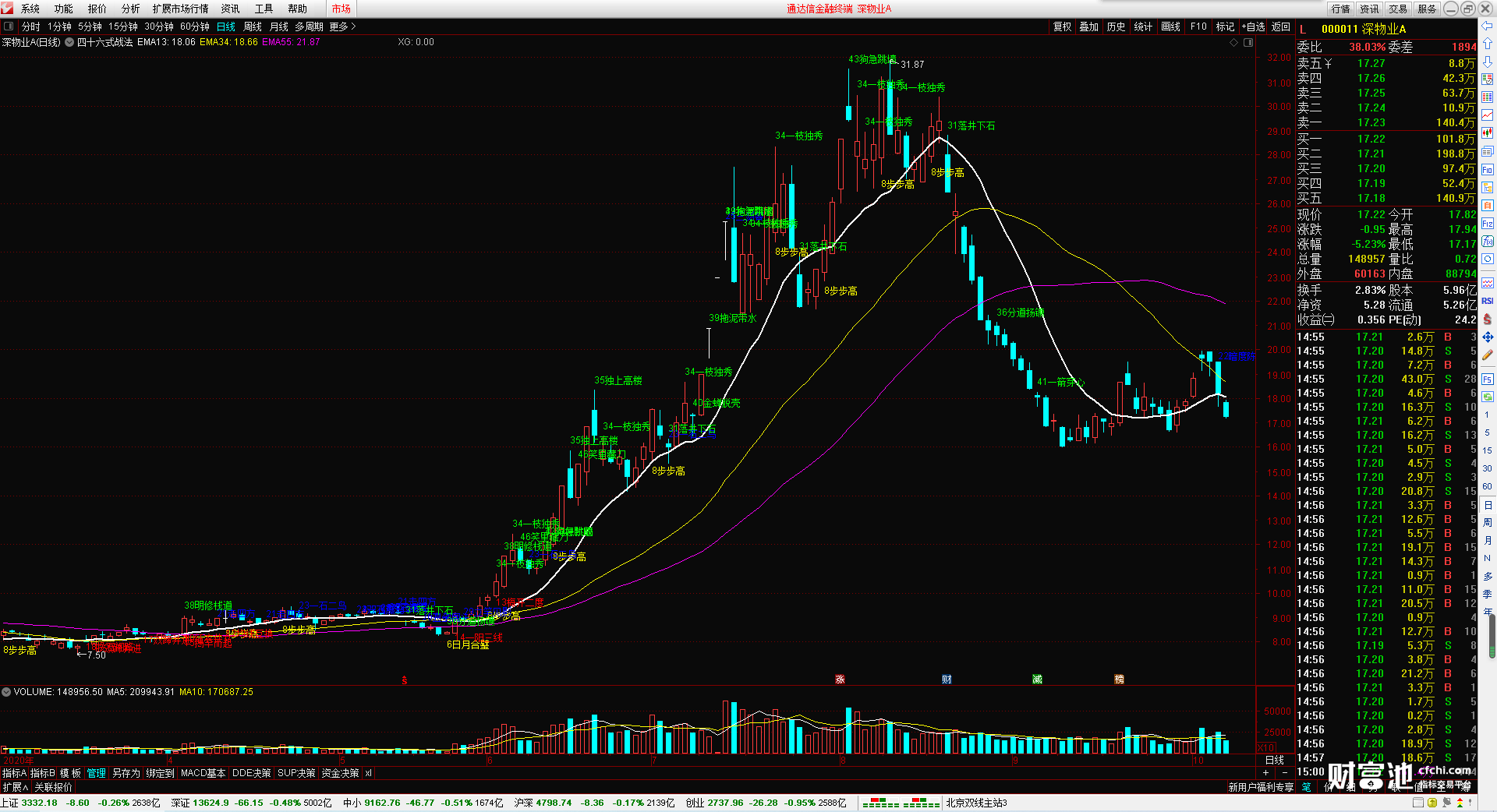
Task: Click the blue circle sidebar icon
Action: click(1488, 259)
